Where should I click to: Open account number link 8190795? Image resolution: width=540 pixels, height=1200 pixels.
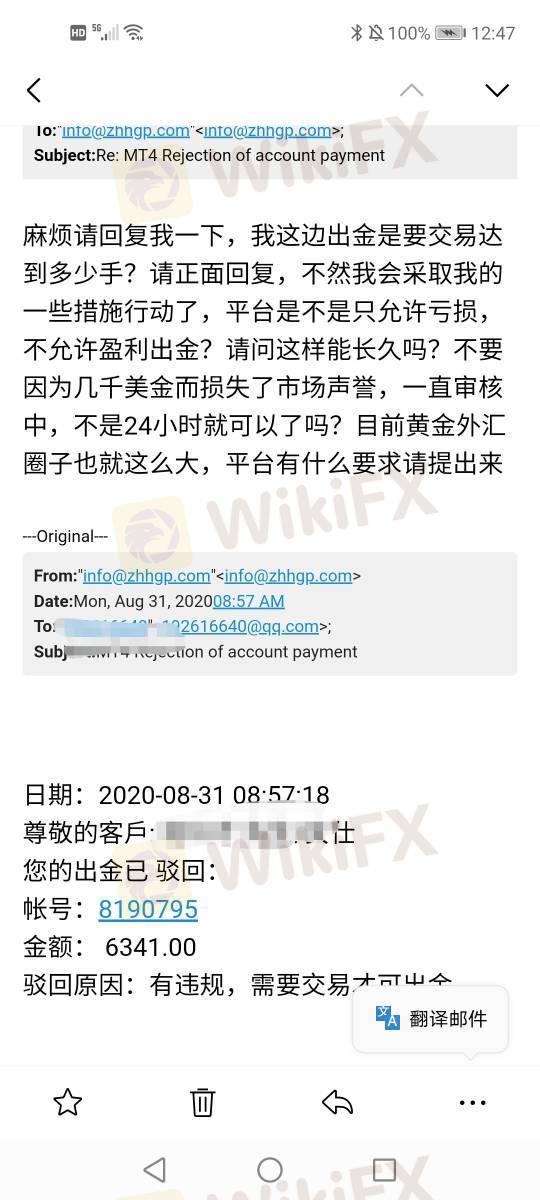pos(148,909)
